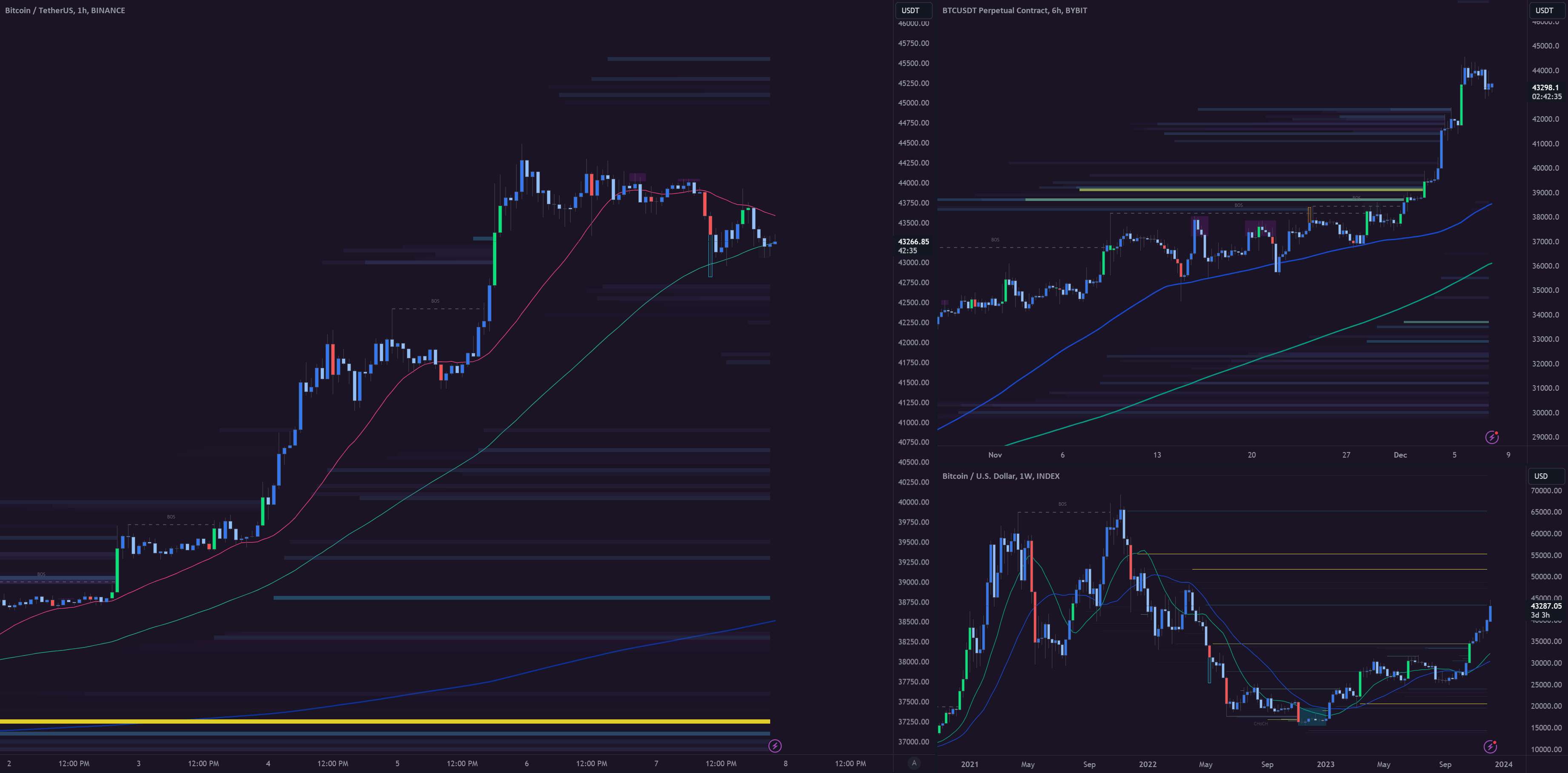Click the current price label 43298.1
Image resolution: width=1568 pixels, height=773 pixels.
1545,88
